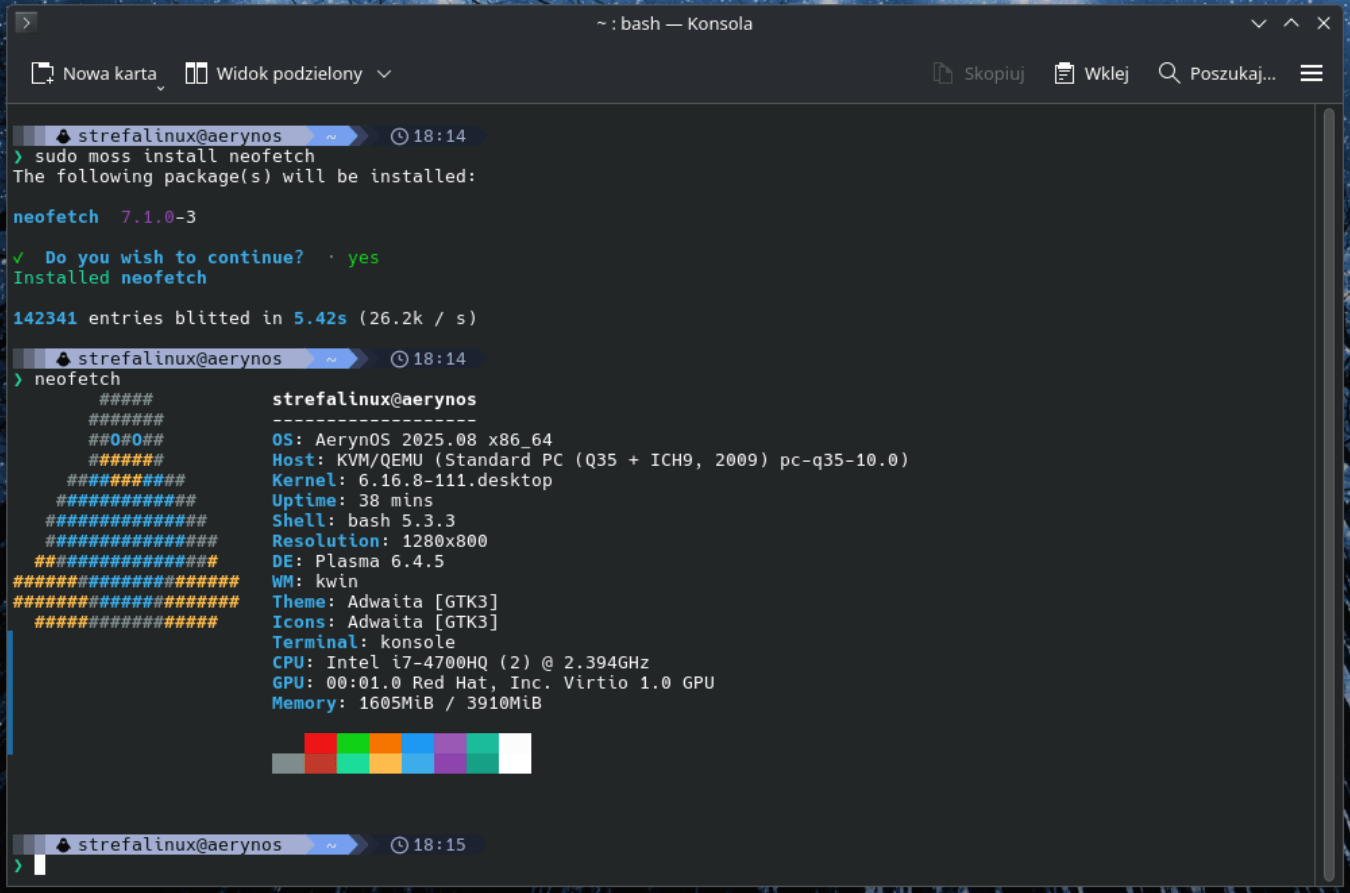This screenshot has width=1350, height=893.
Task: Click the Wklej clipboard paste icon
Action: pos(1064,73)
